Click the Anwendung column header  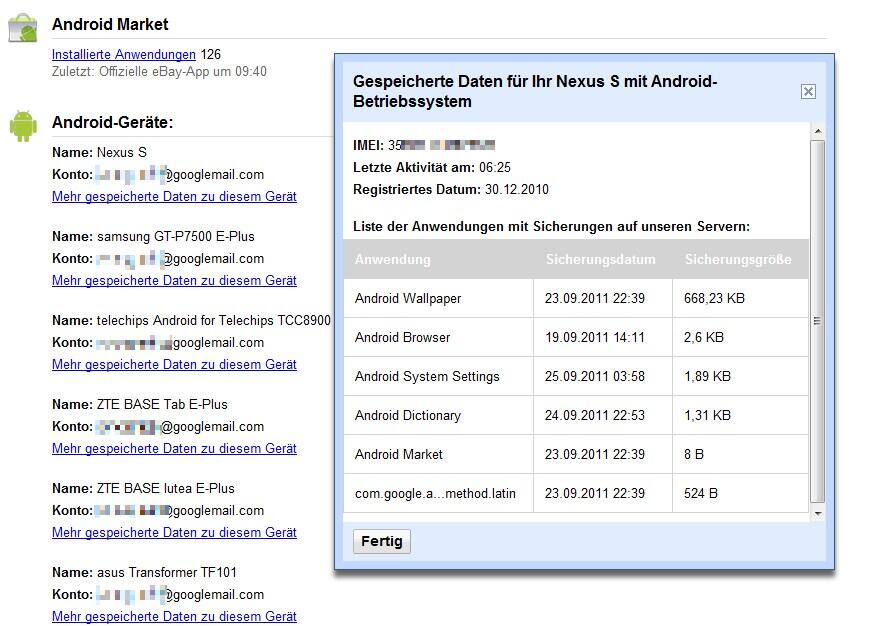[393, 259]
